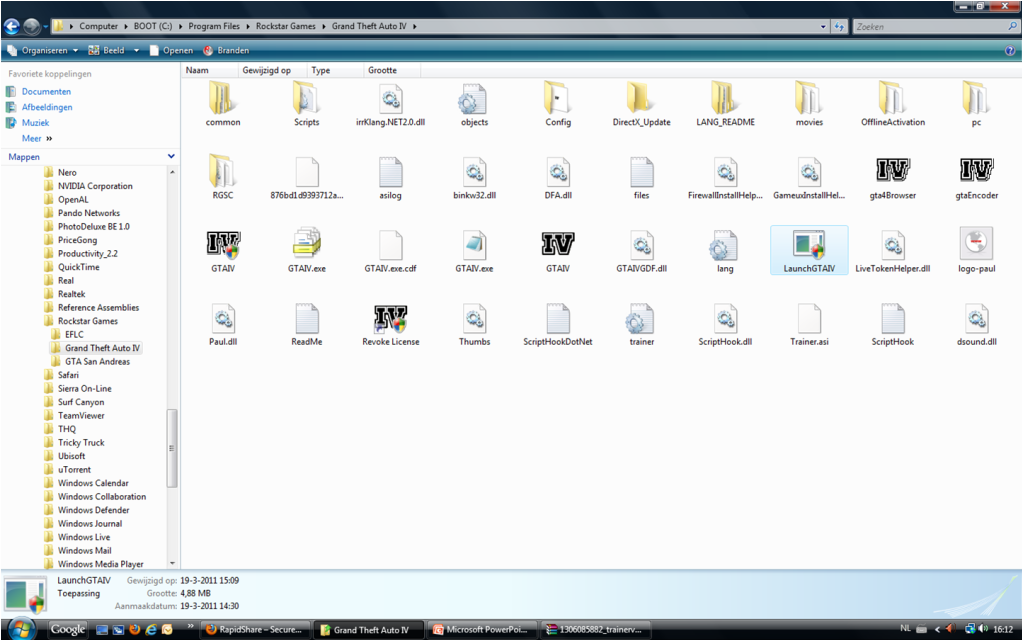The width and height of the screenshot is (1023, 641).
Task: Go back with the Back arrow button
Action: (x=12, y=27)
